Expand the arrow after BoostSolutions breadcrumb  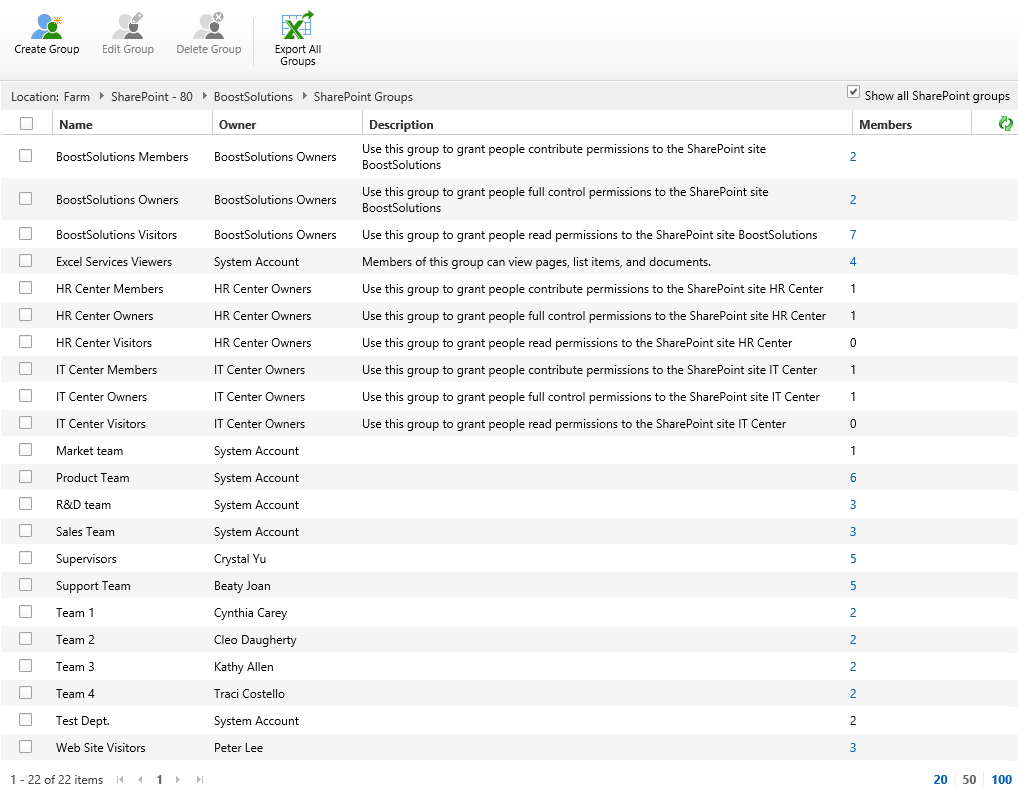point(304,97)
